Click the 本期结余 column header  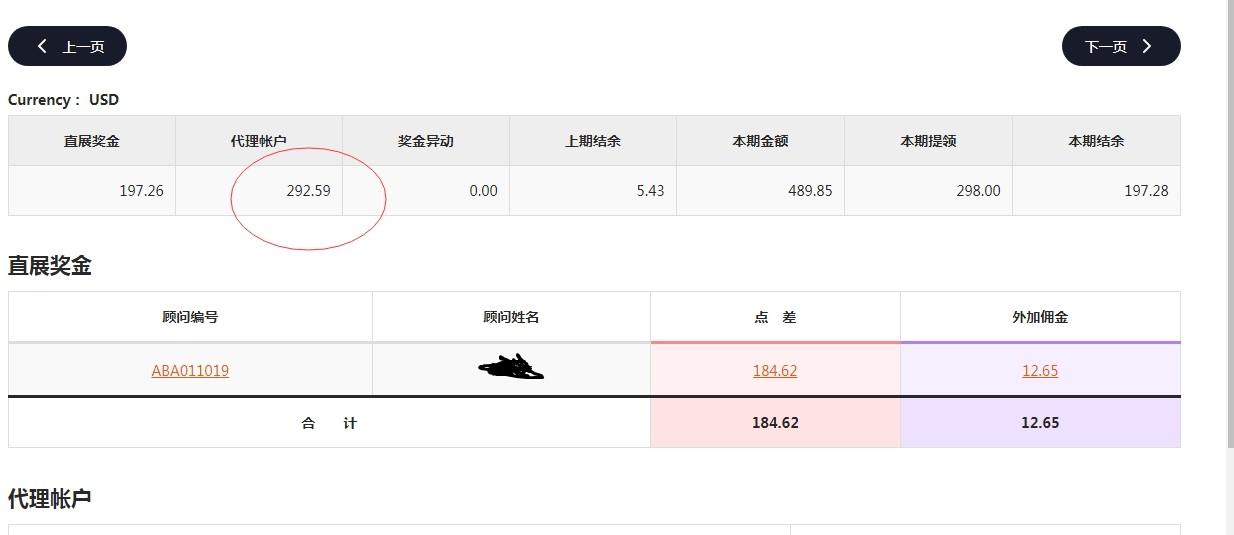(1096, 141)
